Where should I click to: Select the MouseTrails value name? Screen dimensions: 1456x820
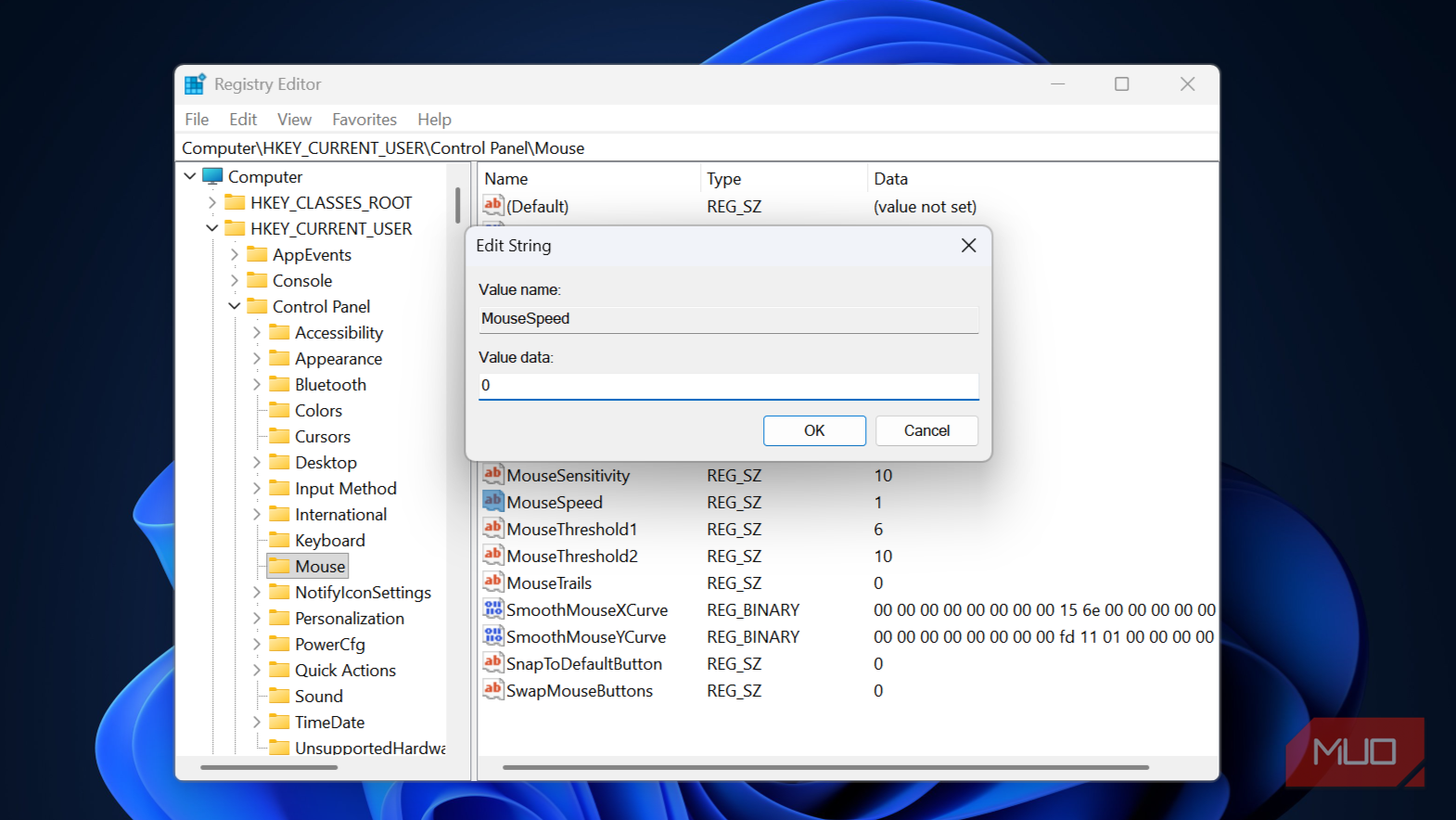pyautogui.click(x=549, y=583)
